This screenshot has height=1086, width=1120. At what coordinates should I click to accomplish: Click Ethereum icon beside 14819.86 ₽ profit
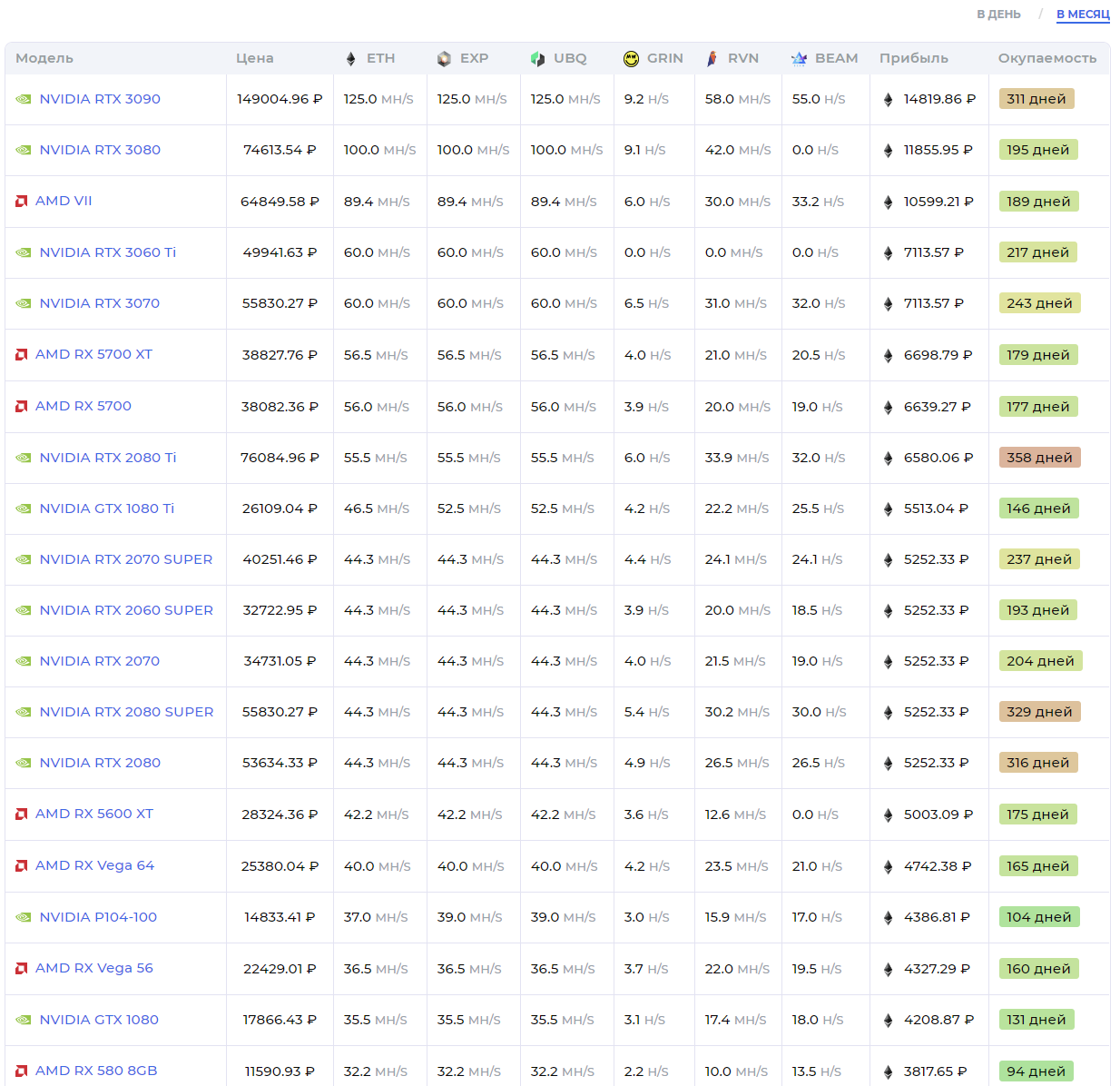click(x=889, y=100)
